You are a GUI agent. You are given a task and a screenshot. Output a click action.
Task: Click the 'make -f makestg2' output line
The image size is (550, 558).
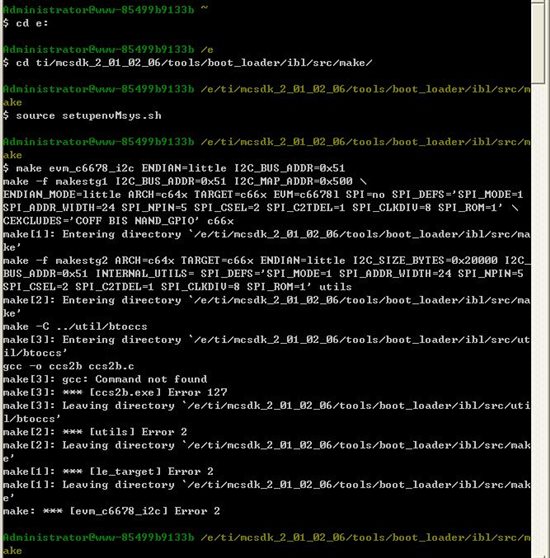click(266, 260)
